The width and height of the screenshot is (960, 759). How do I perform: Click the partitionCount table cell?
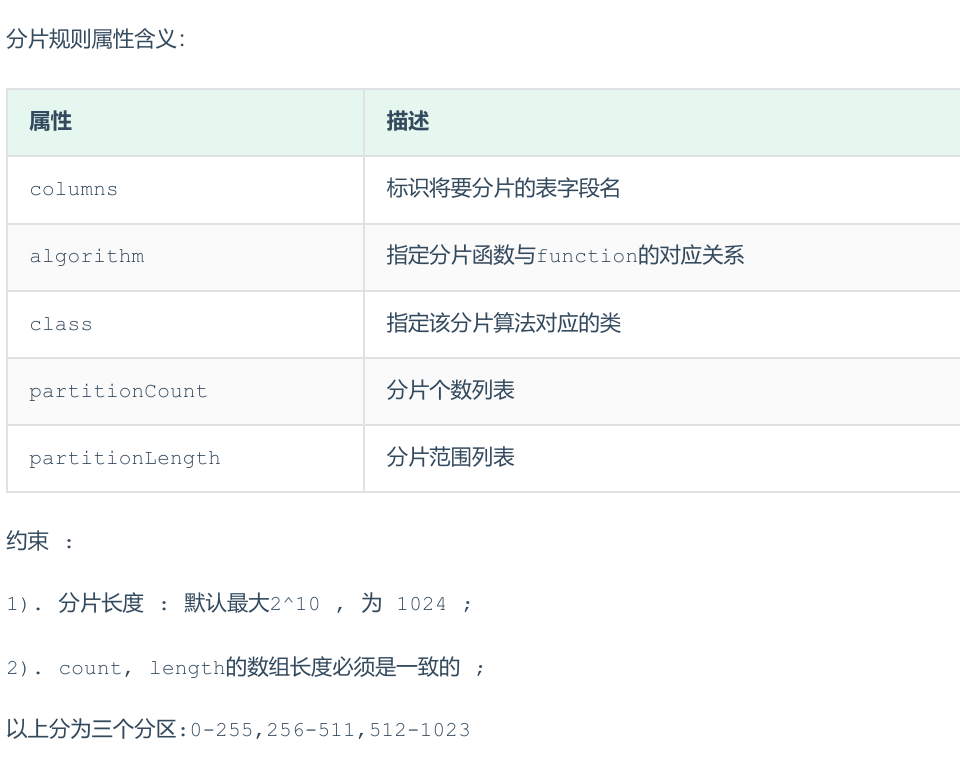[x=118, y=392]
